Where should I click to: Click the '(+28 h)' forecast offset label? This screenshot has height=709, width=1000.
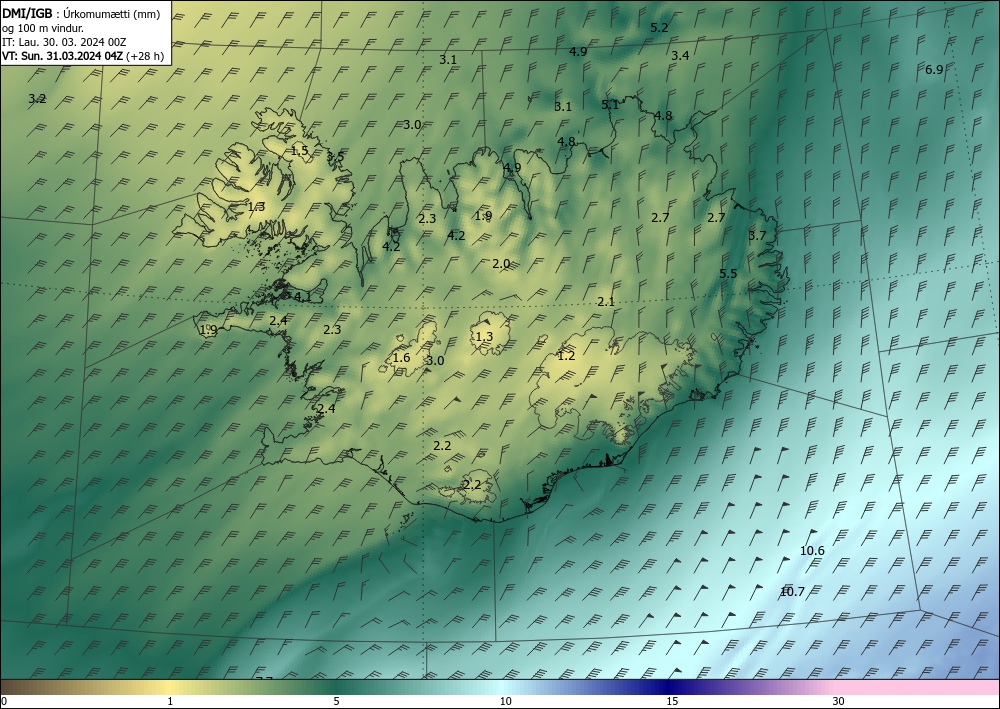click(x=145, y=56)
